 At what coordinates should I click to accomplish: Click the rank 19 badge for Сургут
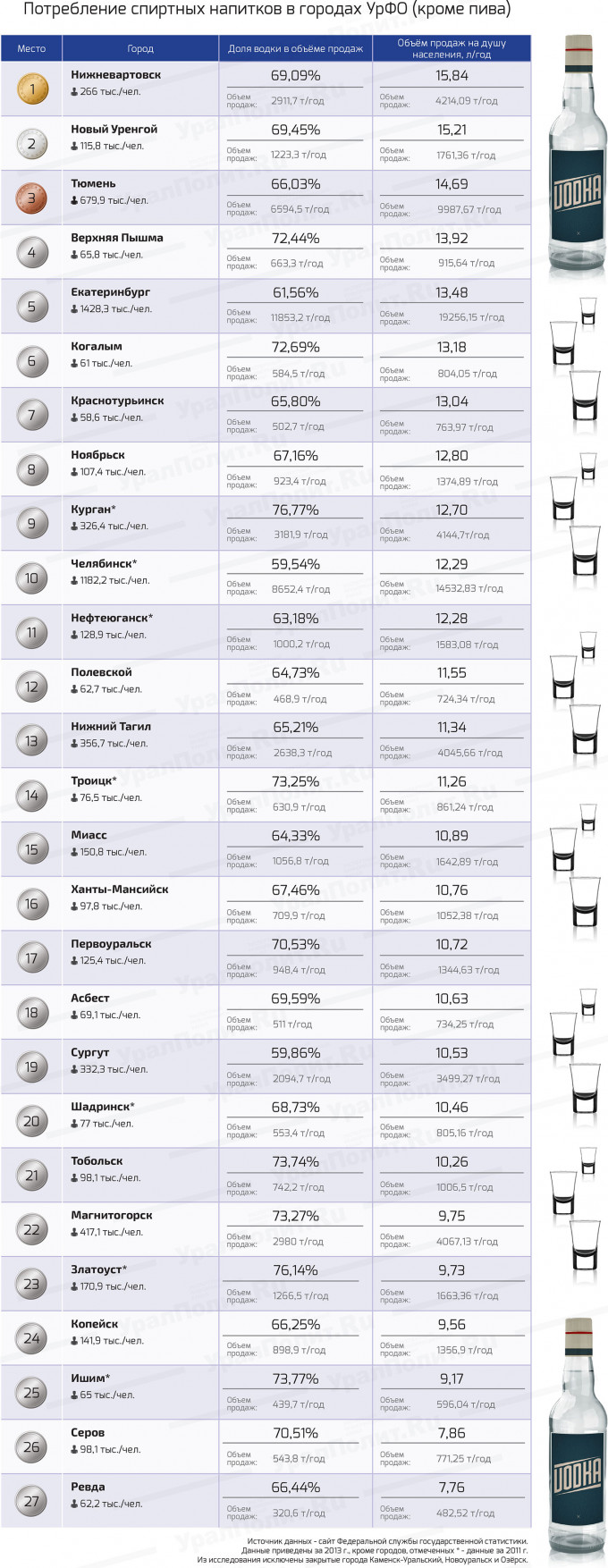(31, 1066)
